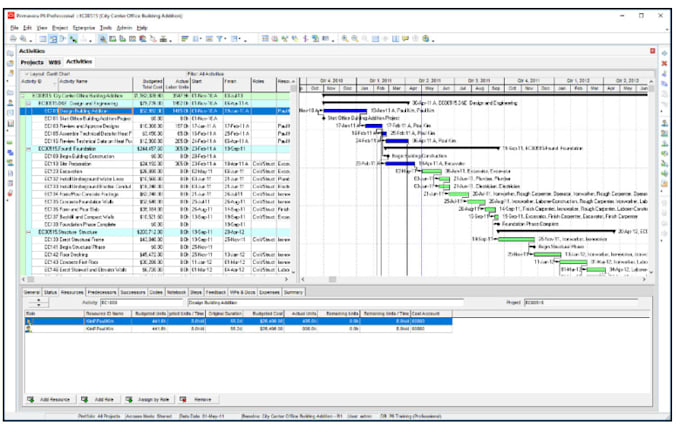The width and height of the screenshot is (680, 427).
Task: Click the top folder icon in the left sidebar
Action: tap(10, 53)
